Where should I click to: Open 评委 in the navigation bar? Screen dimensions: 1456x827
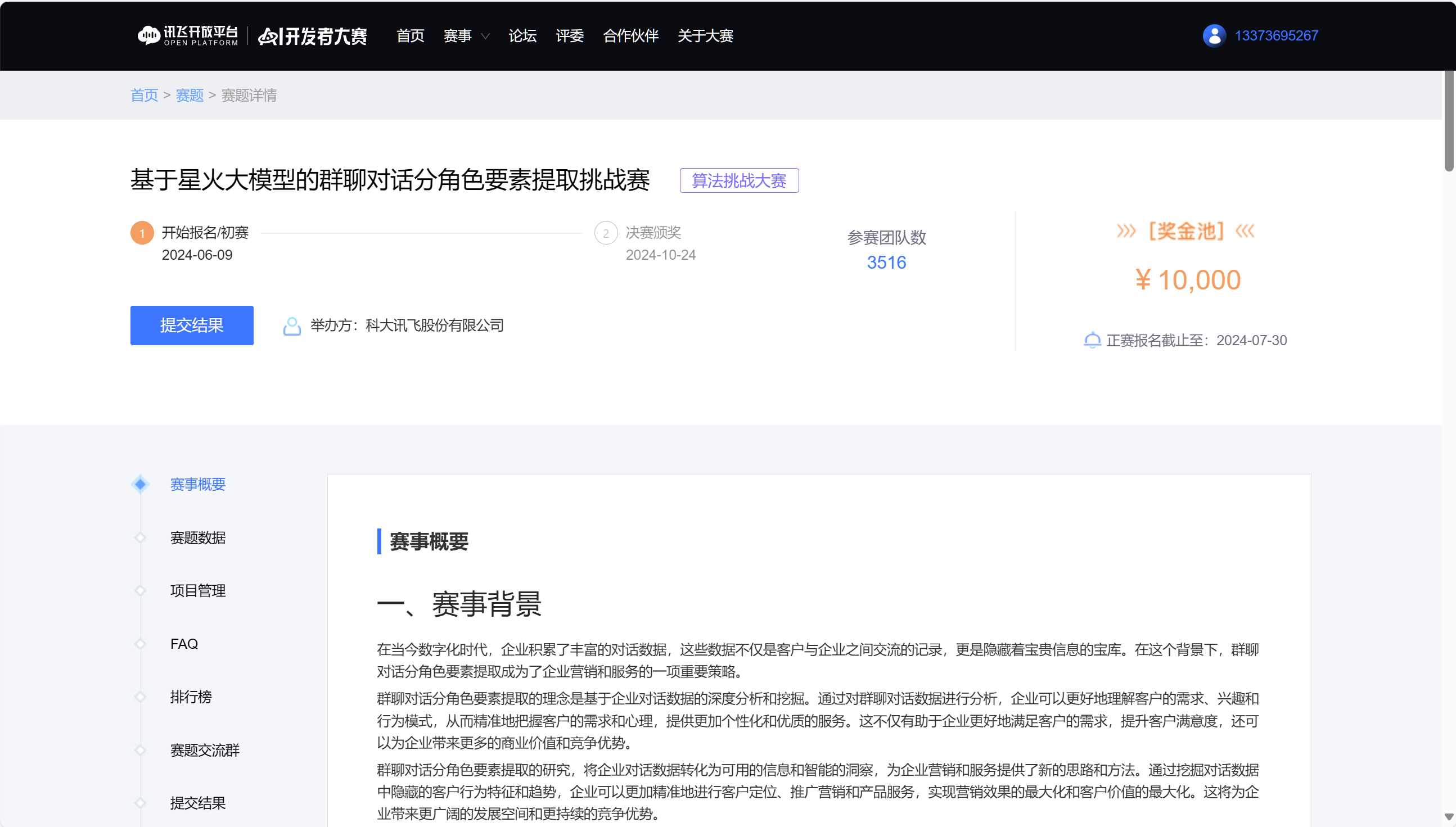[x=569, y=36]
